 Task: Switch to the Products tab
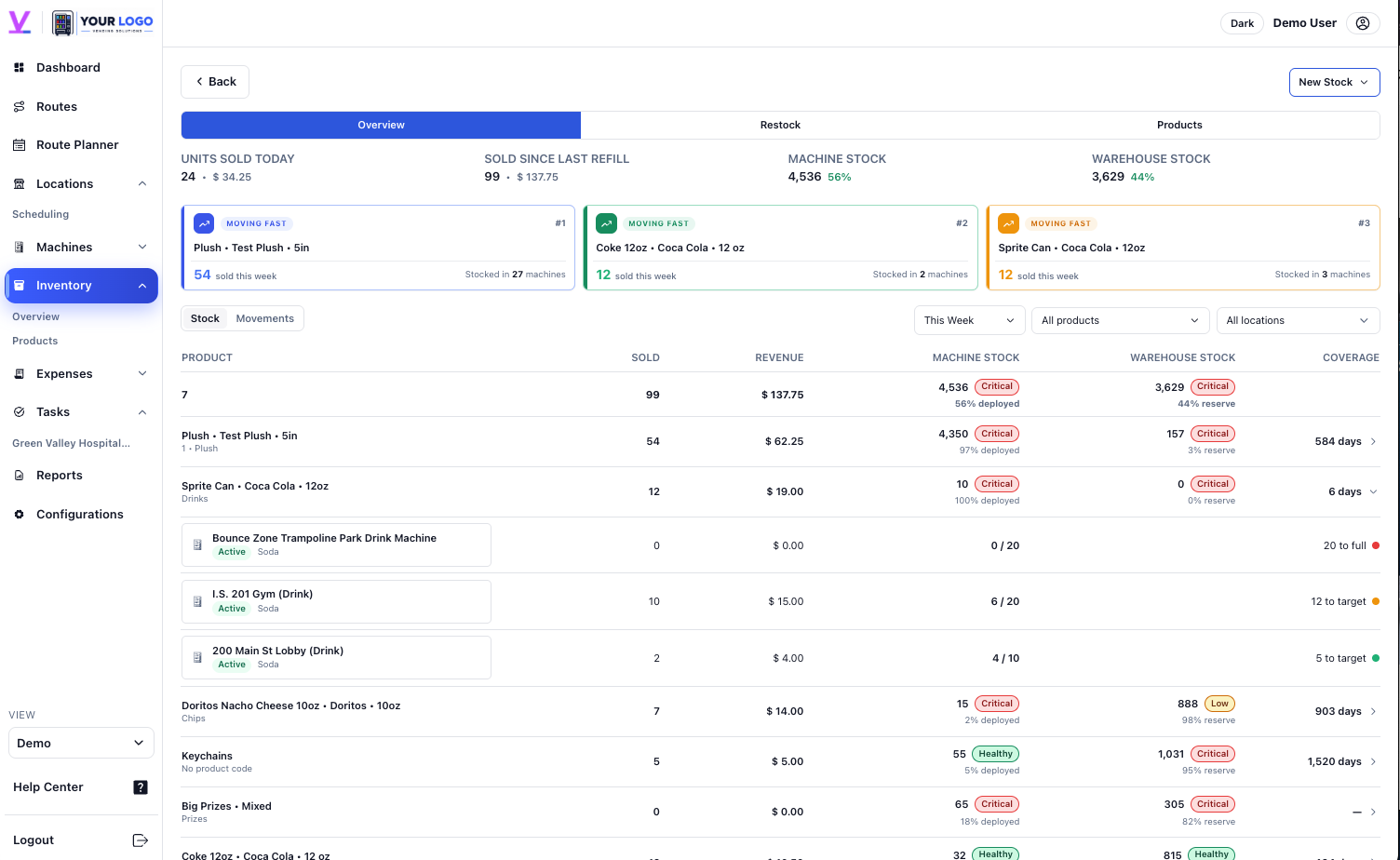[1179, 125]
